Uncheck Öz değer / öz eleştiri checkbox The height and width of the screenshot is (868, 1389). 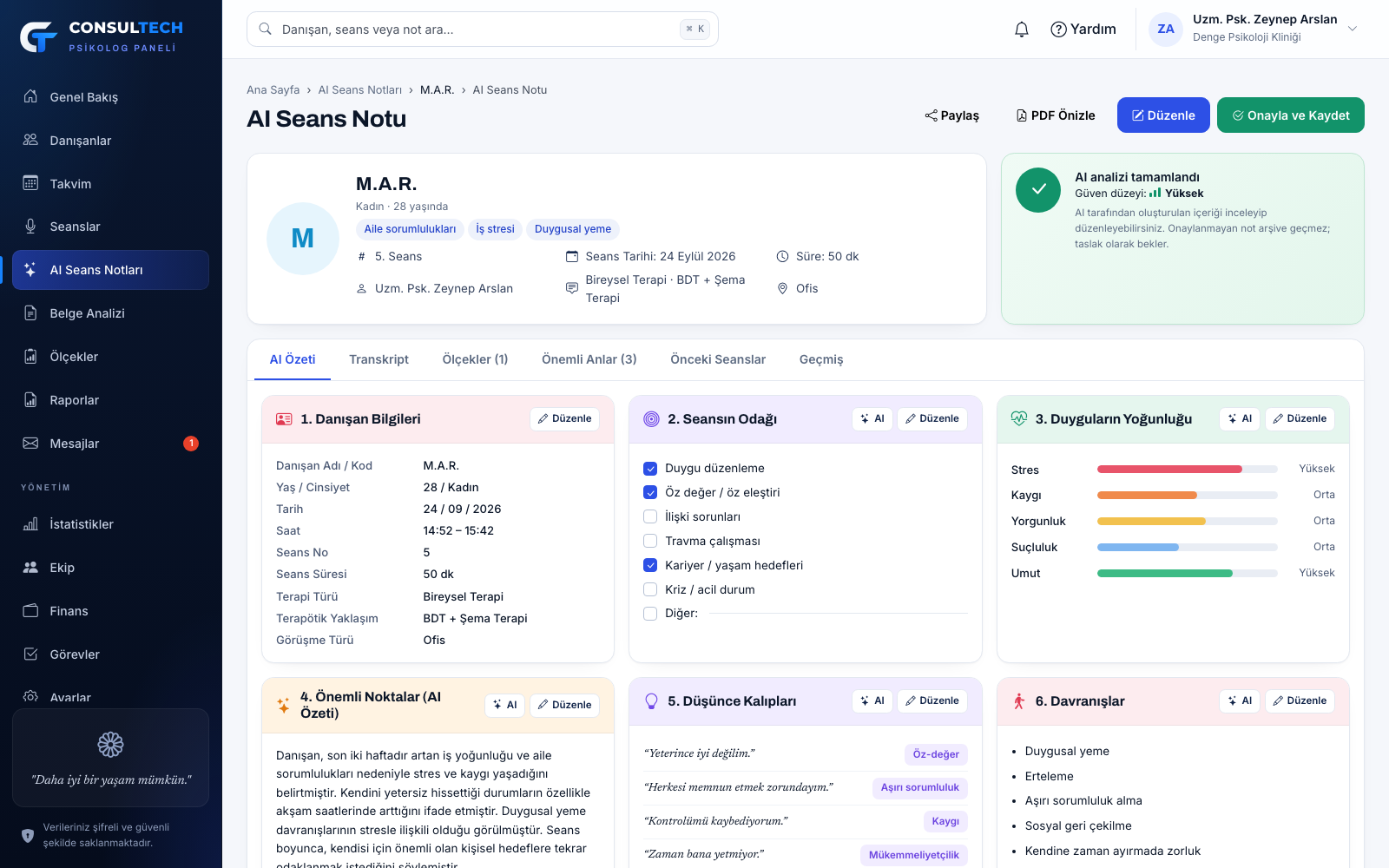(650, 492)
